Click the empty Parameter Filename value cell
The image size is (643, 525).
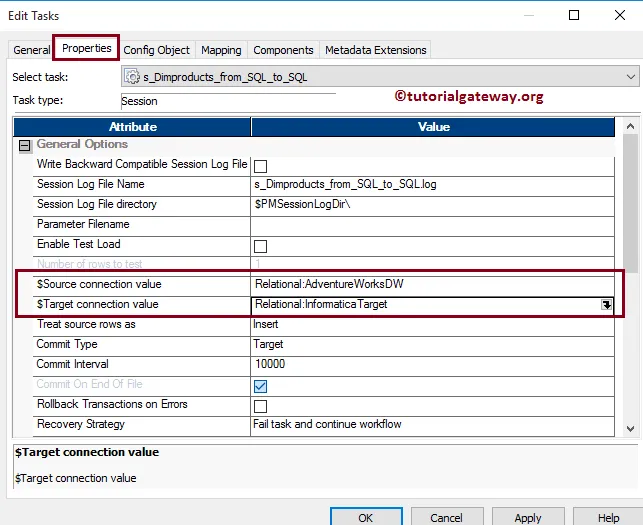[x=432, y=224]
